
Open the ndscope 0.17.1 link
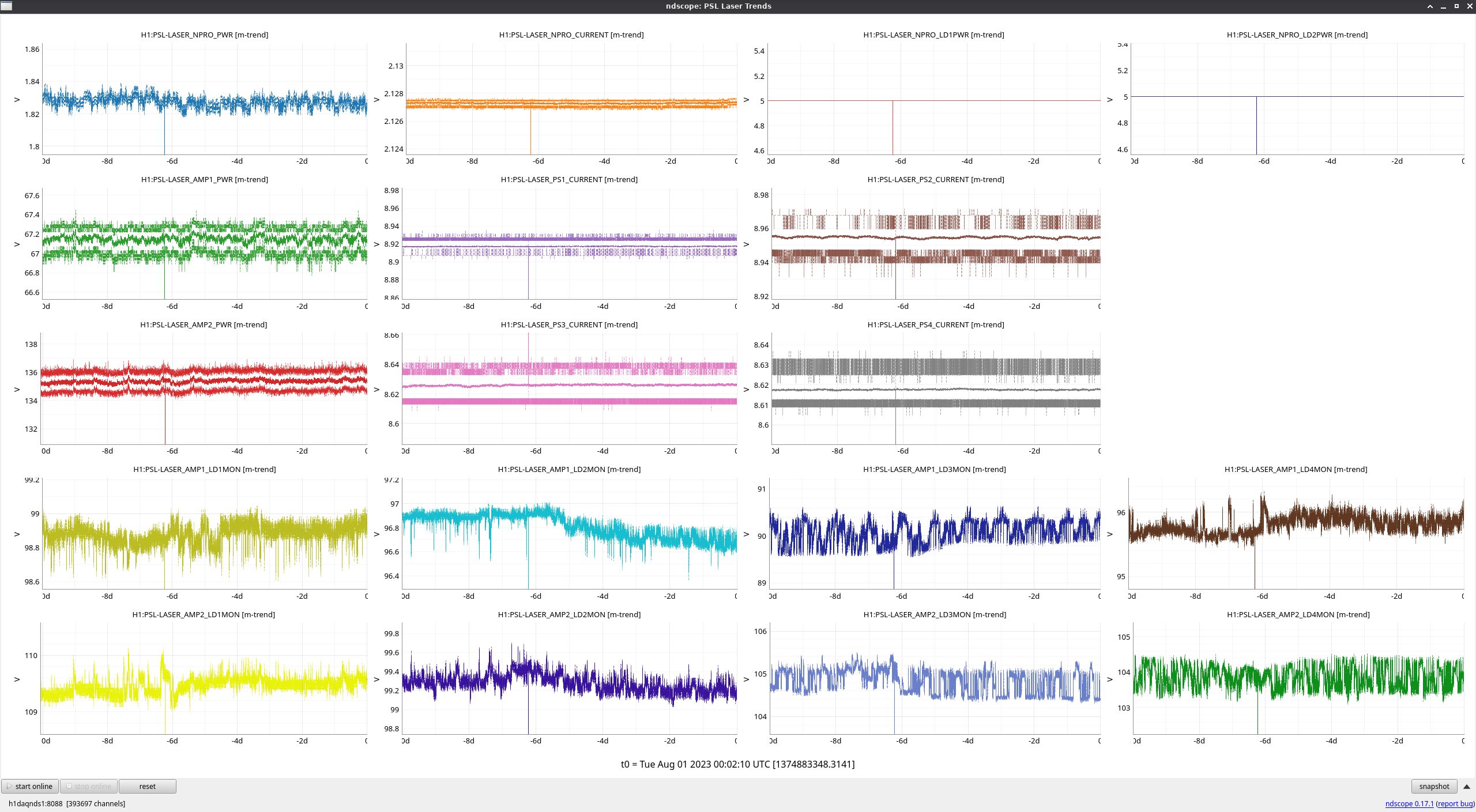point(1409,803)
